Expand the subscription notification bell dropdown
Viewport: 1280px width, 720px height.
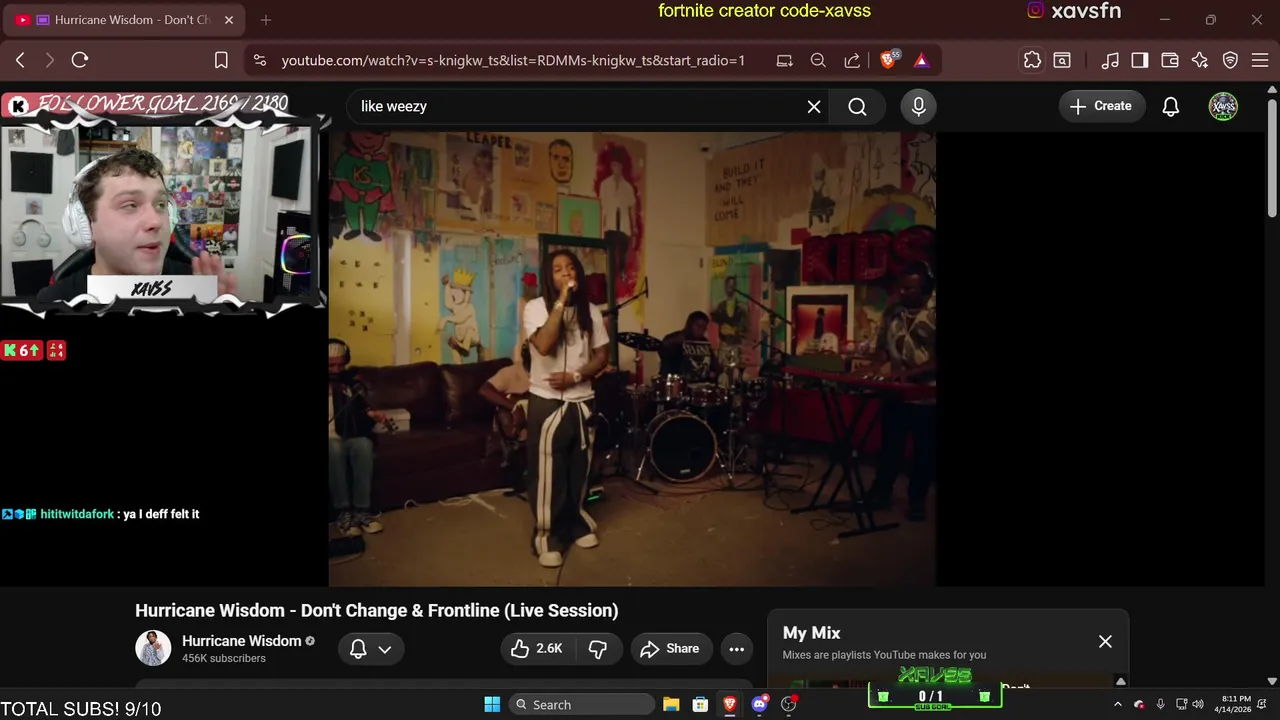(370, 648)
